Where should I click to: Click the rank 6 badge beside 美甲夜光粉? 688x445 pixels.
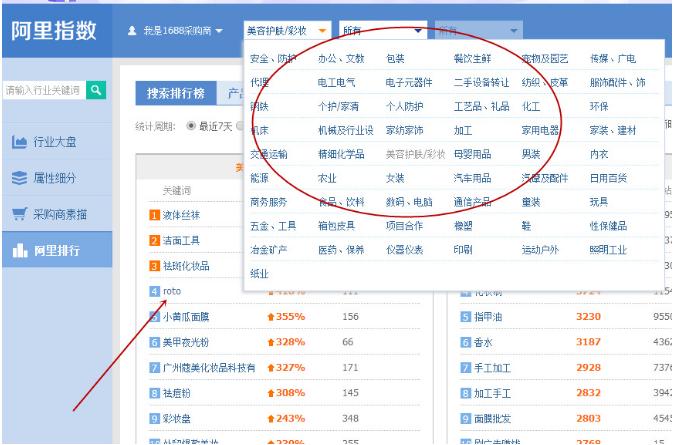point(154,342)
